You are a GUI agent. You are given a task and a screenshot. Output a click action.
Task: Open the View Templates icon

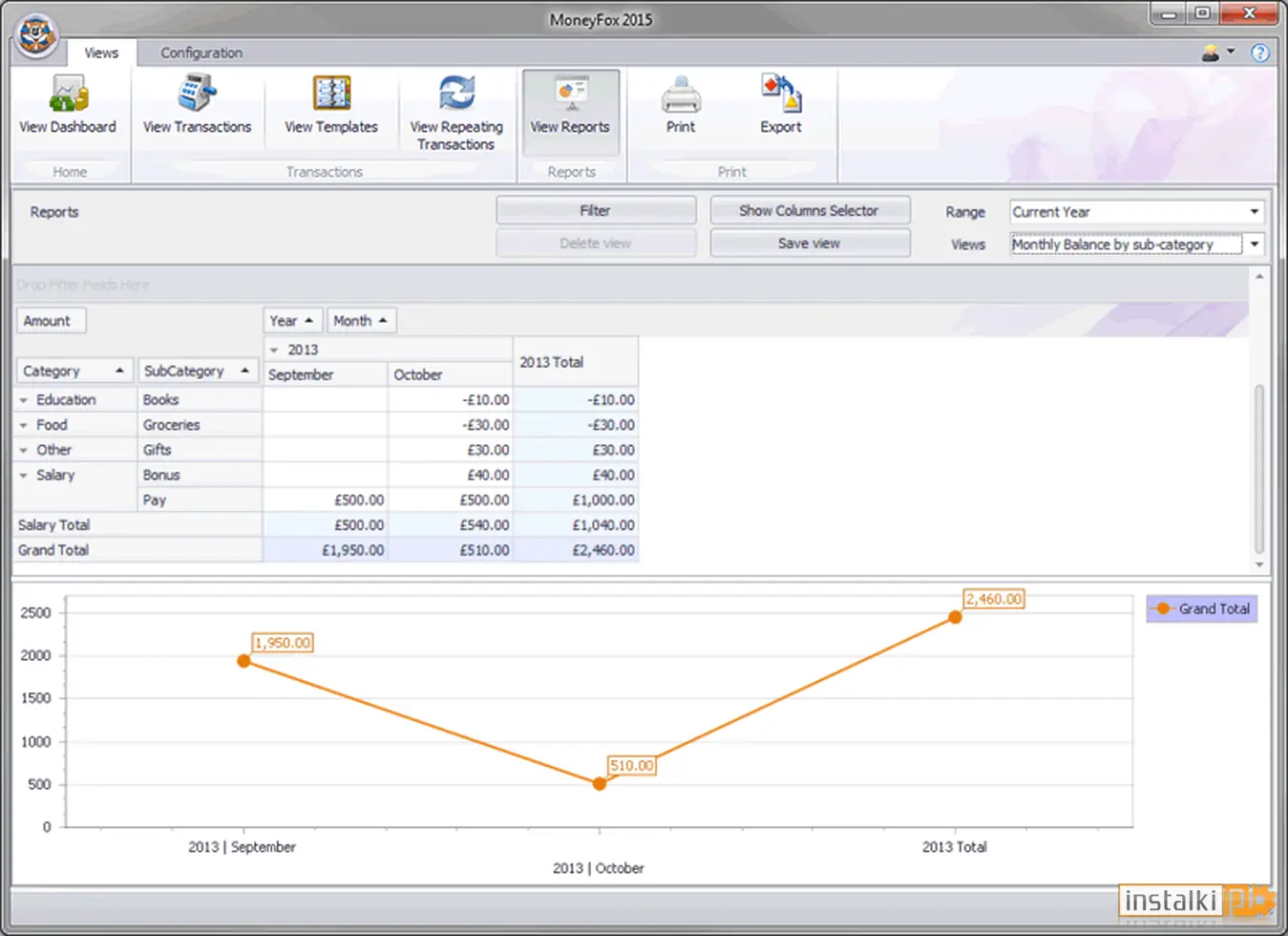pyautogui.click(x=331, y=95)
